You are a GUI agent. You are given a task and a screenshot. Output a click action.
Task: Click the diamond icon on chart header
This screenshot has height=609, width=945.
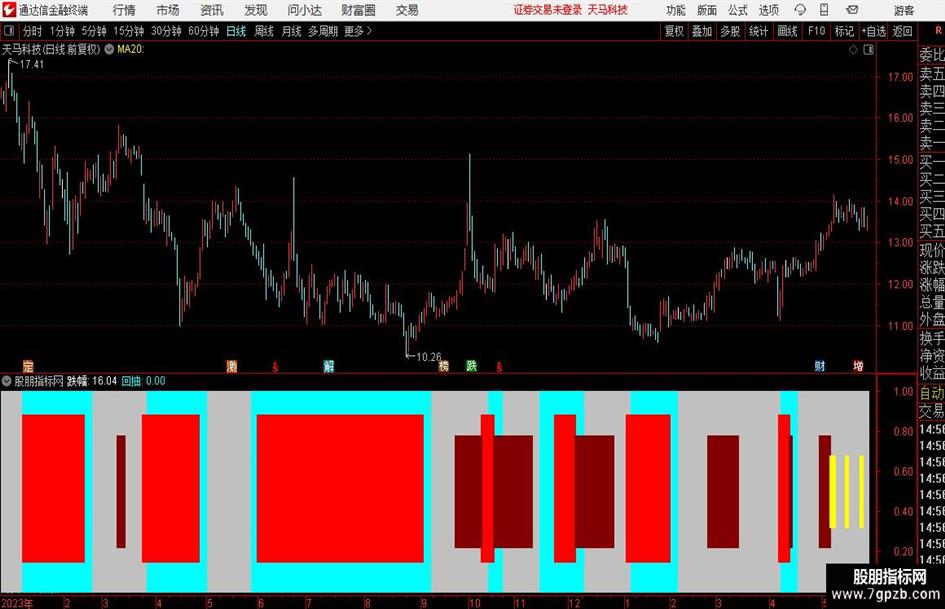[853, 50]
